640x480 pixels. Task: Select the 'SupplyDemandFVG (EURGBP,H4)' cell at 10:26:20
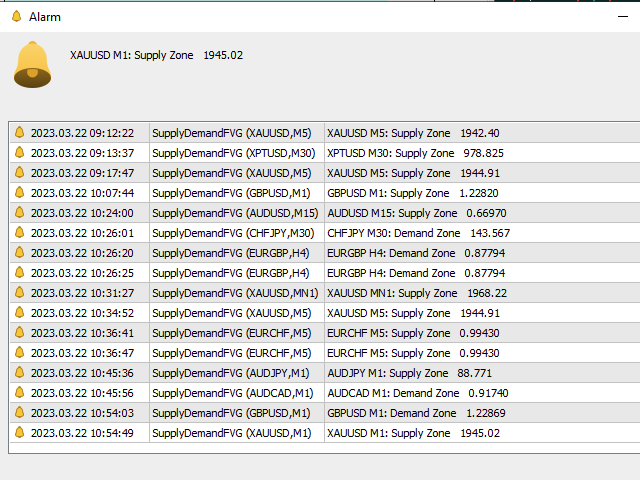coord(231,253)
